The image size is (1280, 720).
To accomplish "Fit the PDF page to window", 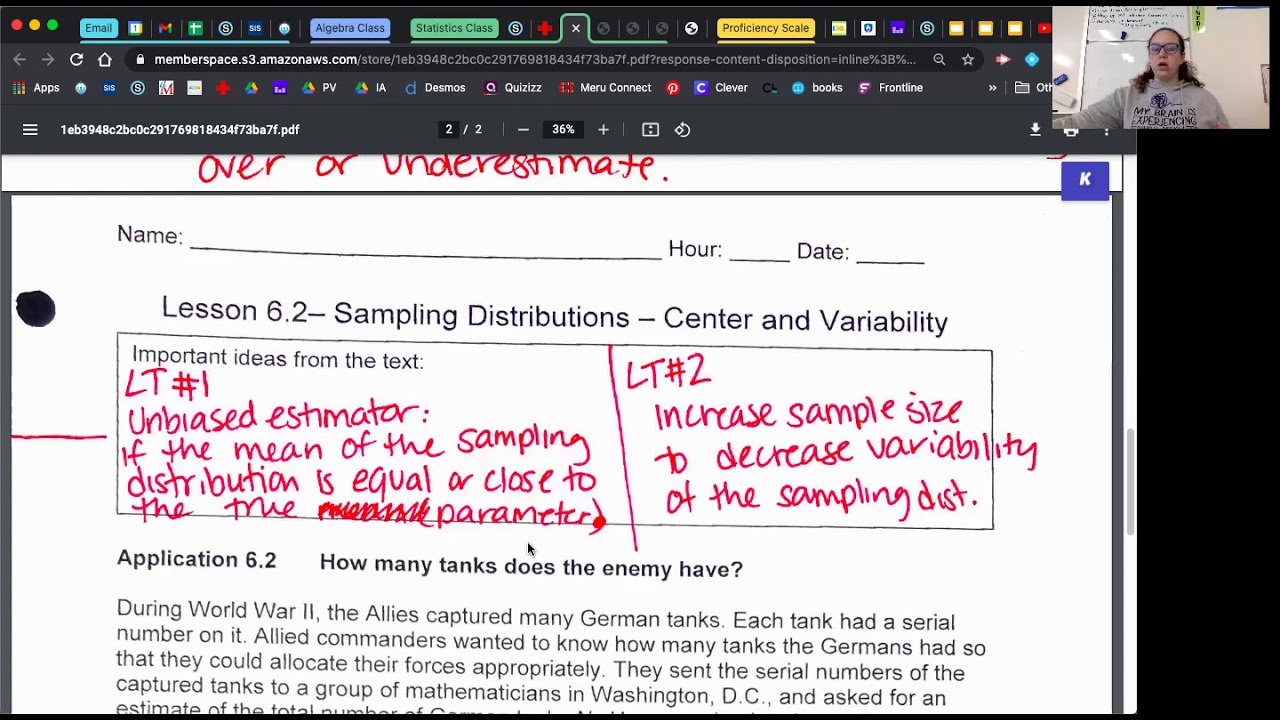I will (x=650, y=129).
